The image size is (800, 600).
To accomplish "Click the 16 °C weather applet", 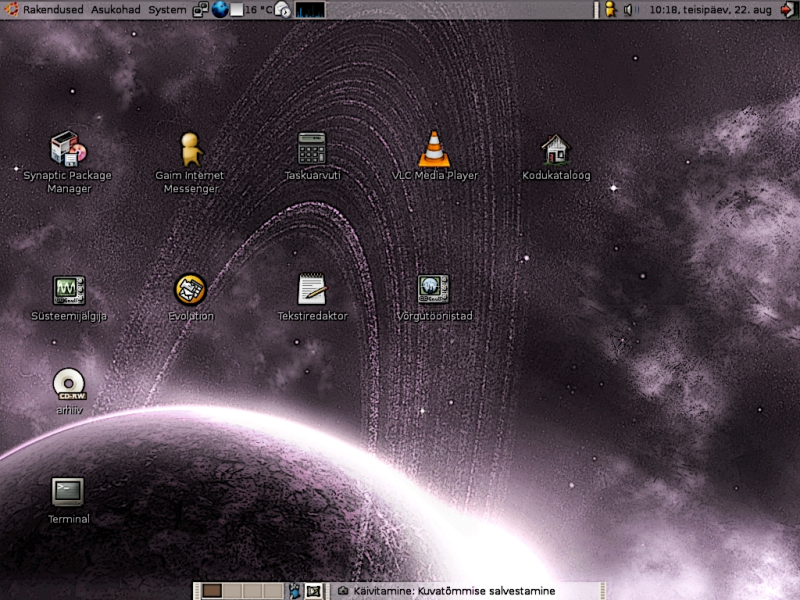I will click(252, 10).
